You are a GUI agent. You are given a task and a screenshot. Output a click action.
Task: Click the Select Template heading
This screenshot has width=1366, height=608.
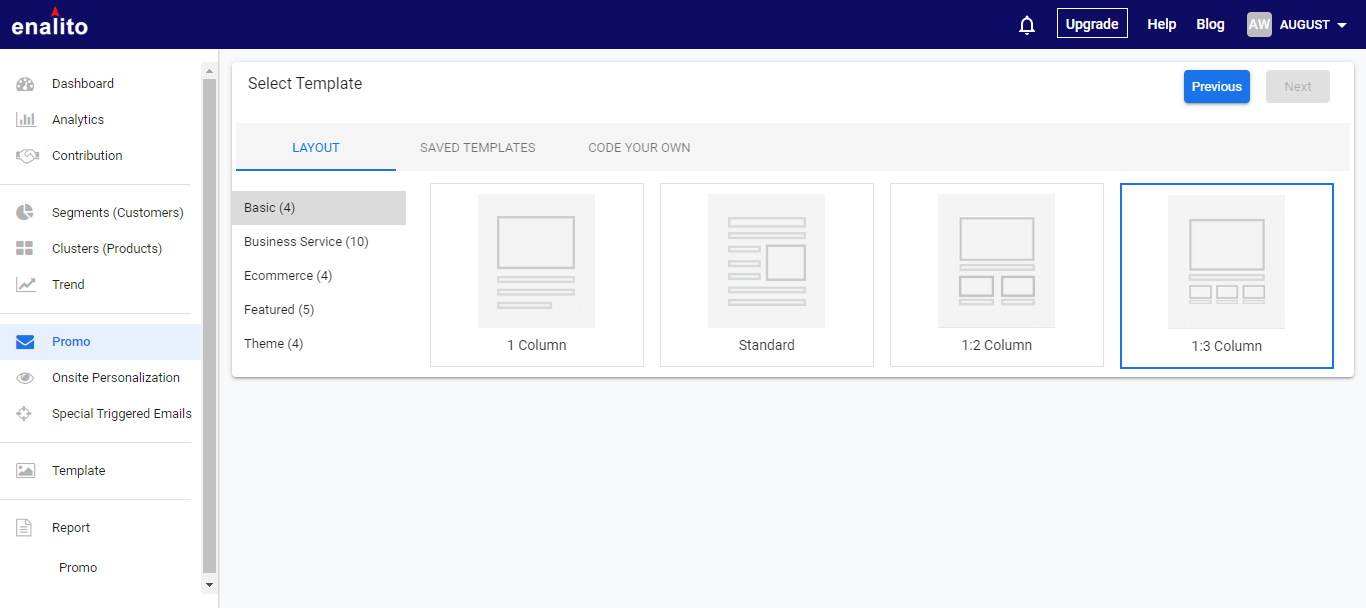click(x=305, y=84)
